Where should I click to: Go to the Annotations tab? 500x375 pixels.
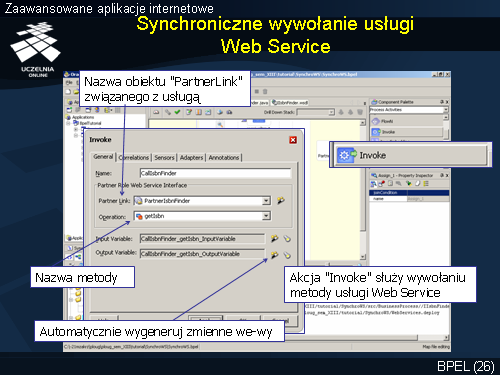(224, 157)
